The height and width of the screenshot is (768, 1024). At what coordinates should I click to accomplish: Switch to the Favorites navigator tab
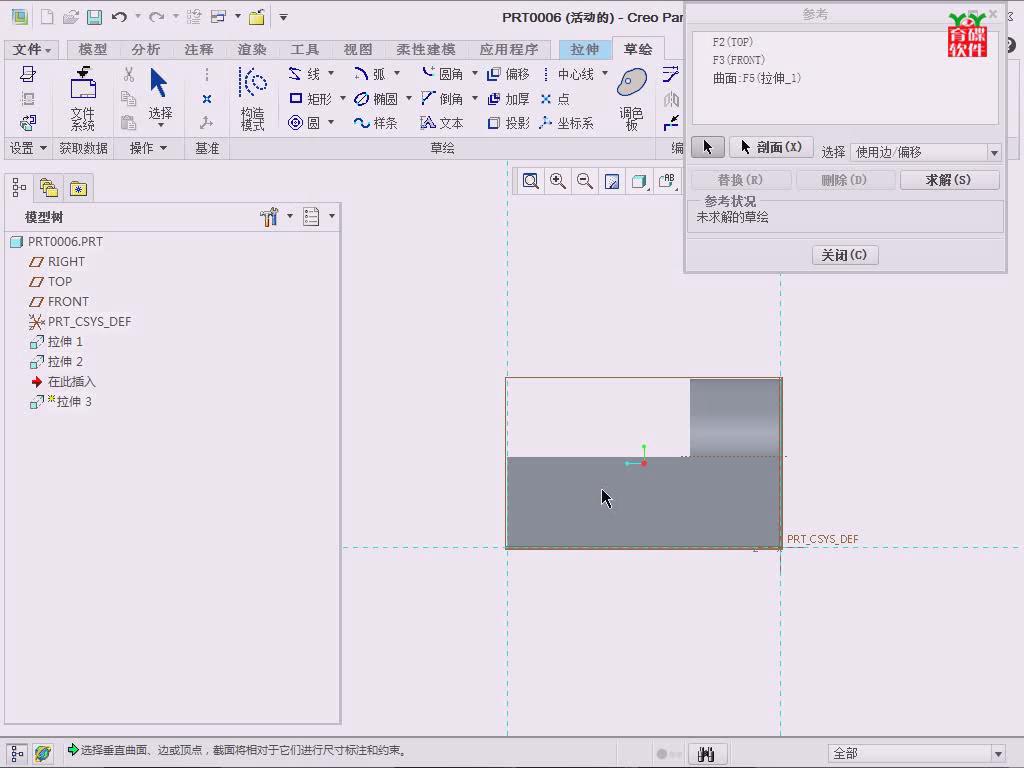(x=78, y=188)
